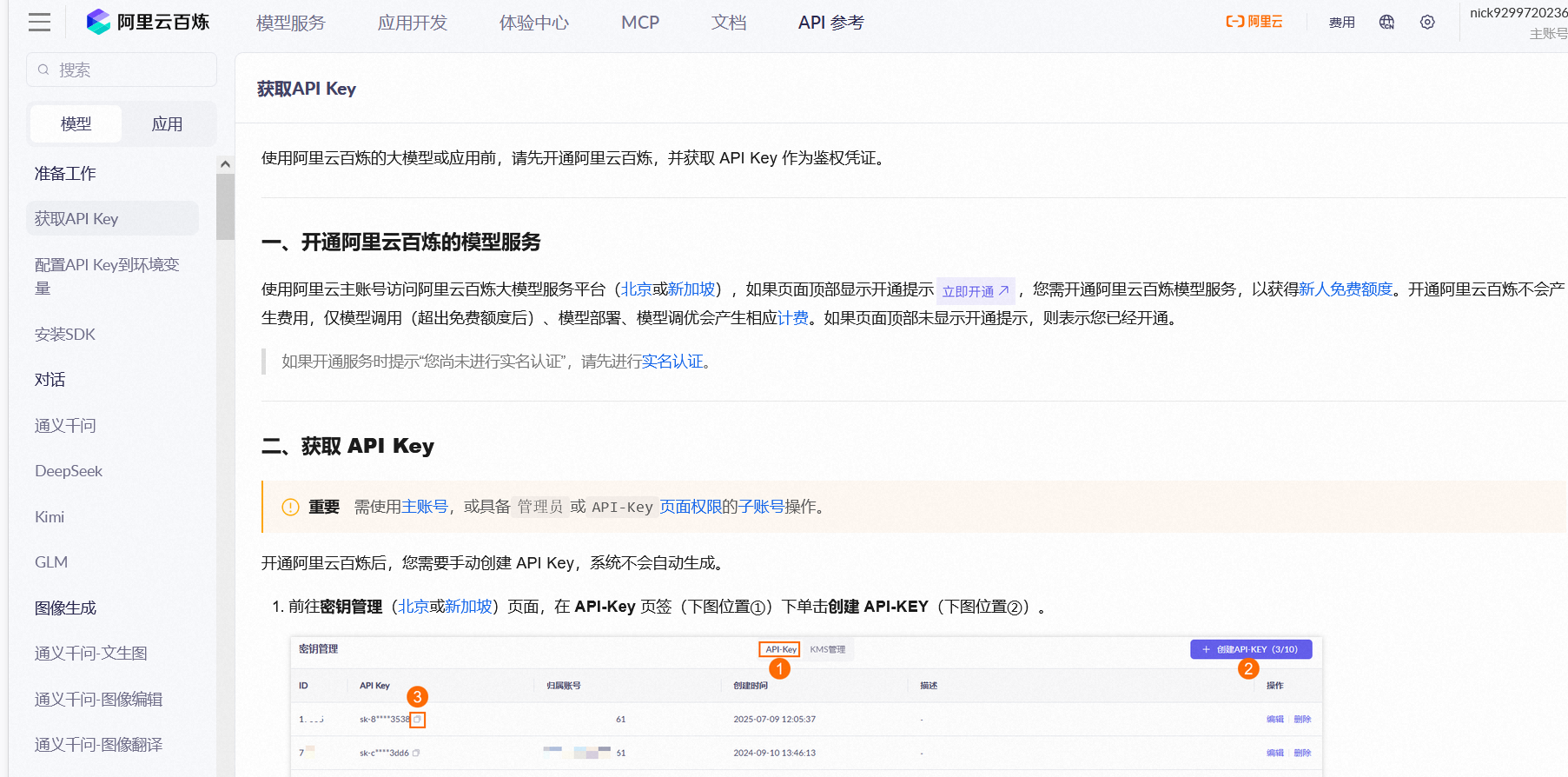
Task: Click 新加坡 link in the 开通模型服务 paragraph
Action: [x=691, y=289]
